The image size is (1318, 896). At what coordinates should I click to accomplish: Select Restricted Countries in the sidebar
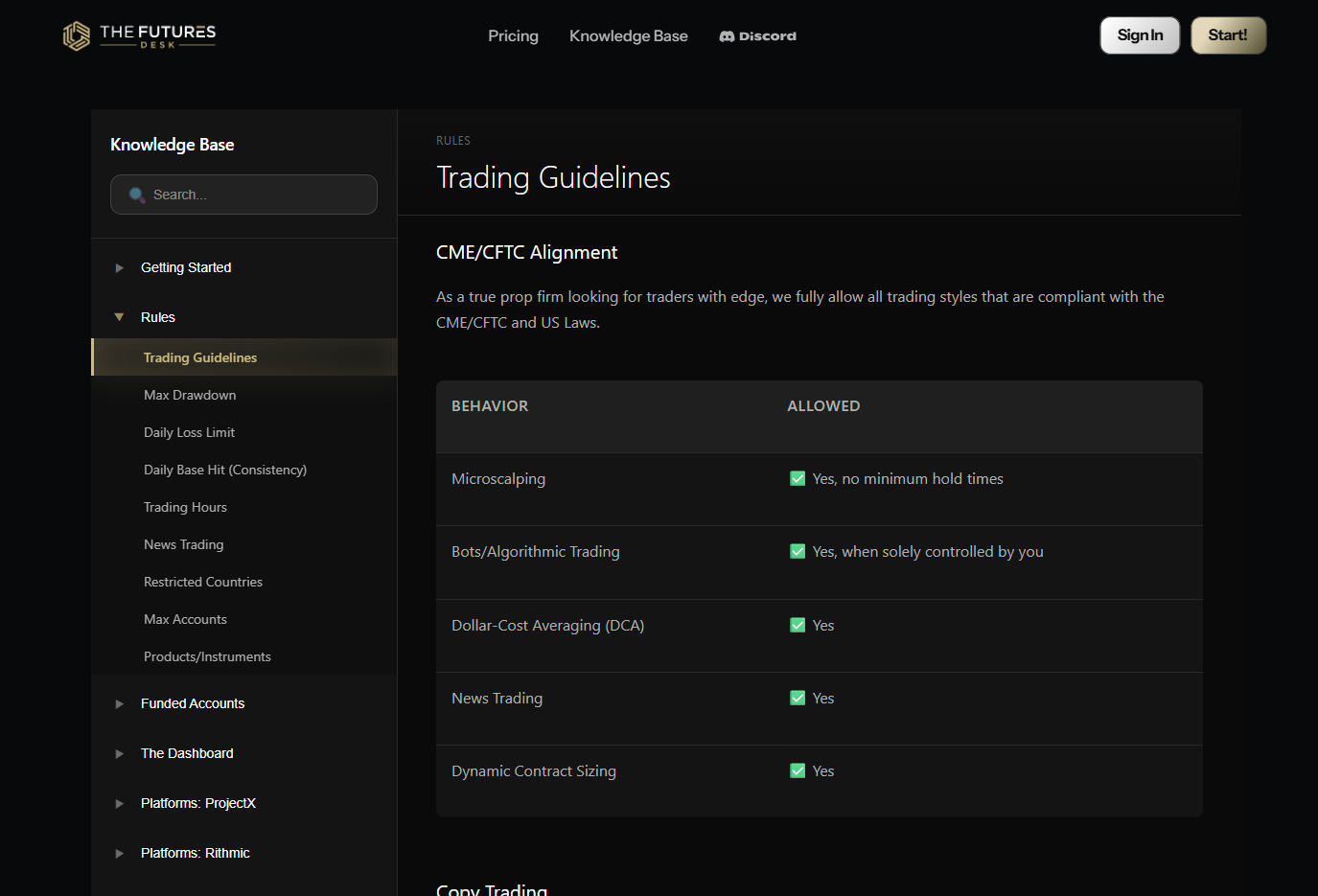pyautogui.click(x=202, y=582)
